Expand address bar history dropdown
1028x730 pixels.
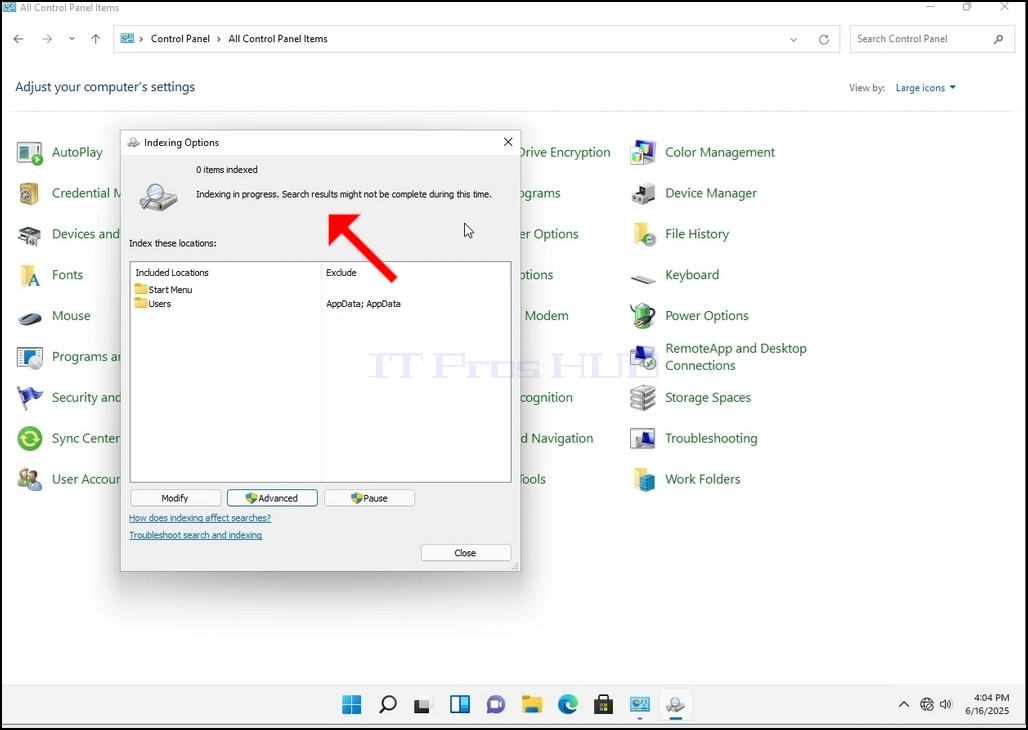[793, 39]
